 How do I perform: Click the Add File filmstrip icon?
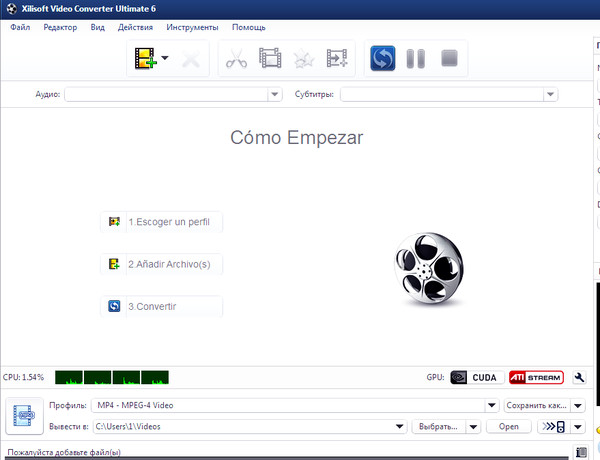pyautogui.click(x=145, y=58)
